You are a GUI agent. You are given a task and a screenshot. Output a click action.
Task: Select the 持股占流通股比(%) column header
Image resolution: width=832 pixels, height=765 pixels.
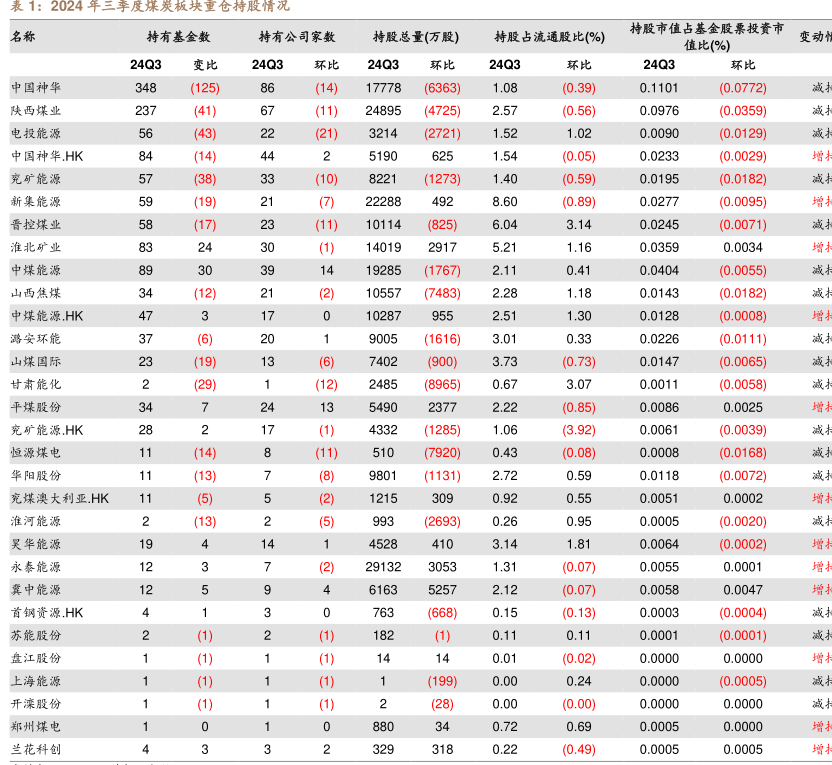549,37
